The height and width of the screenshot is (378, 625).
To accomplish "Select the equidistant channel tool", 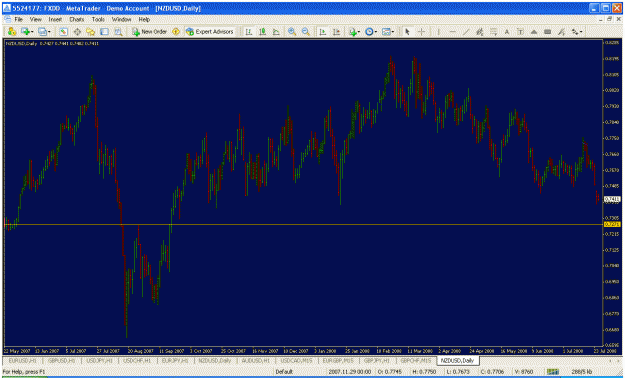I will [480, 32].
